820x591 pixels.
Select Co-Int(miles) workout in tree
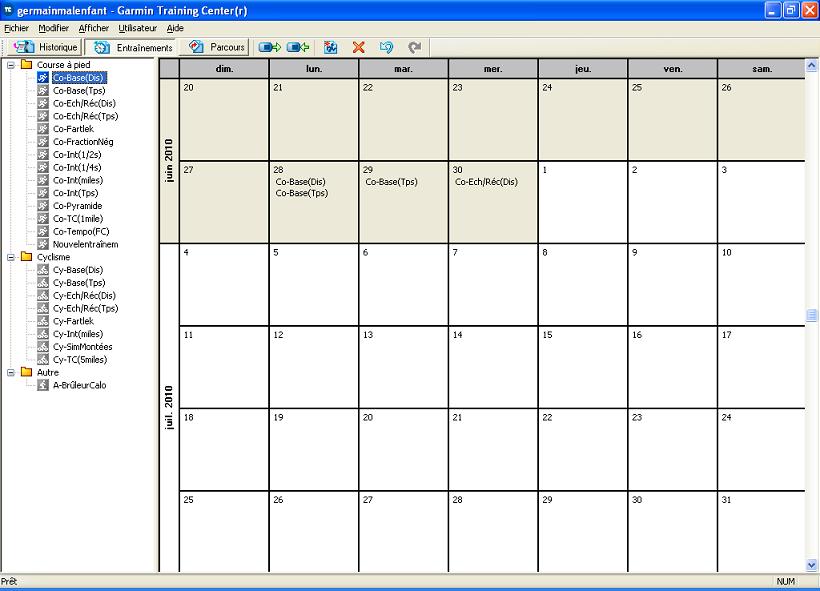[x=78, y=180]
